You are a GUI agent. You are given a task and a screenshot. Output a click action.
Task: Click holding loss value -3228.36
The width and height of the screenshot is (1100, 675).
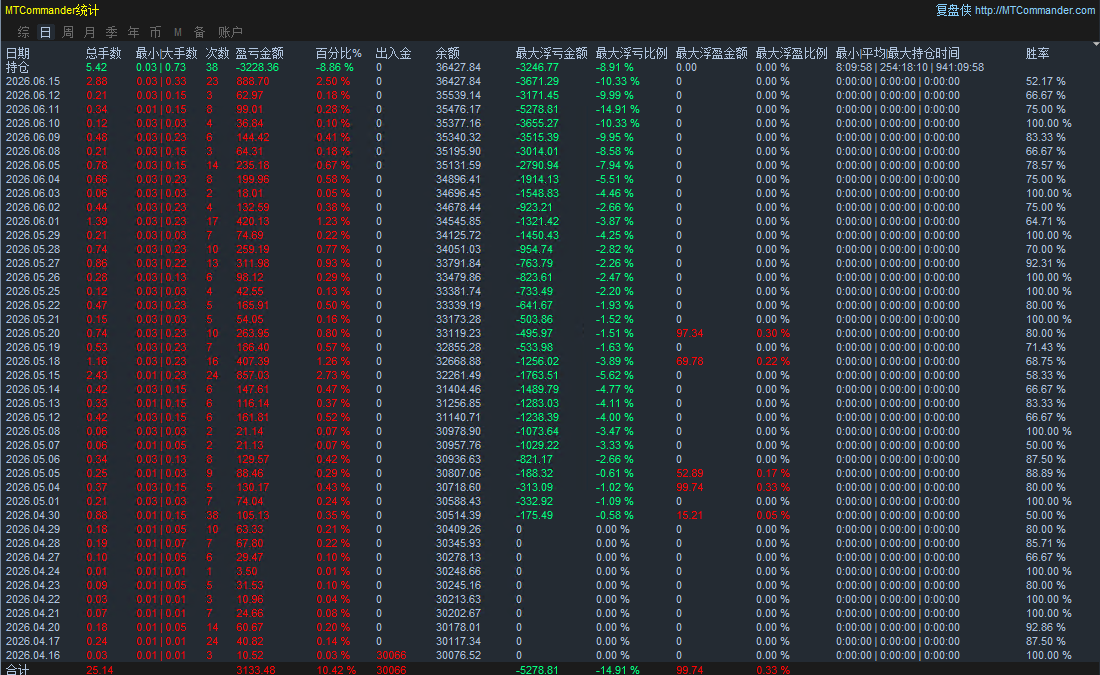pos(257,67)
